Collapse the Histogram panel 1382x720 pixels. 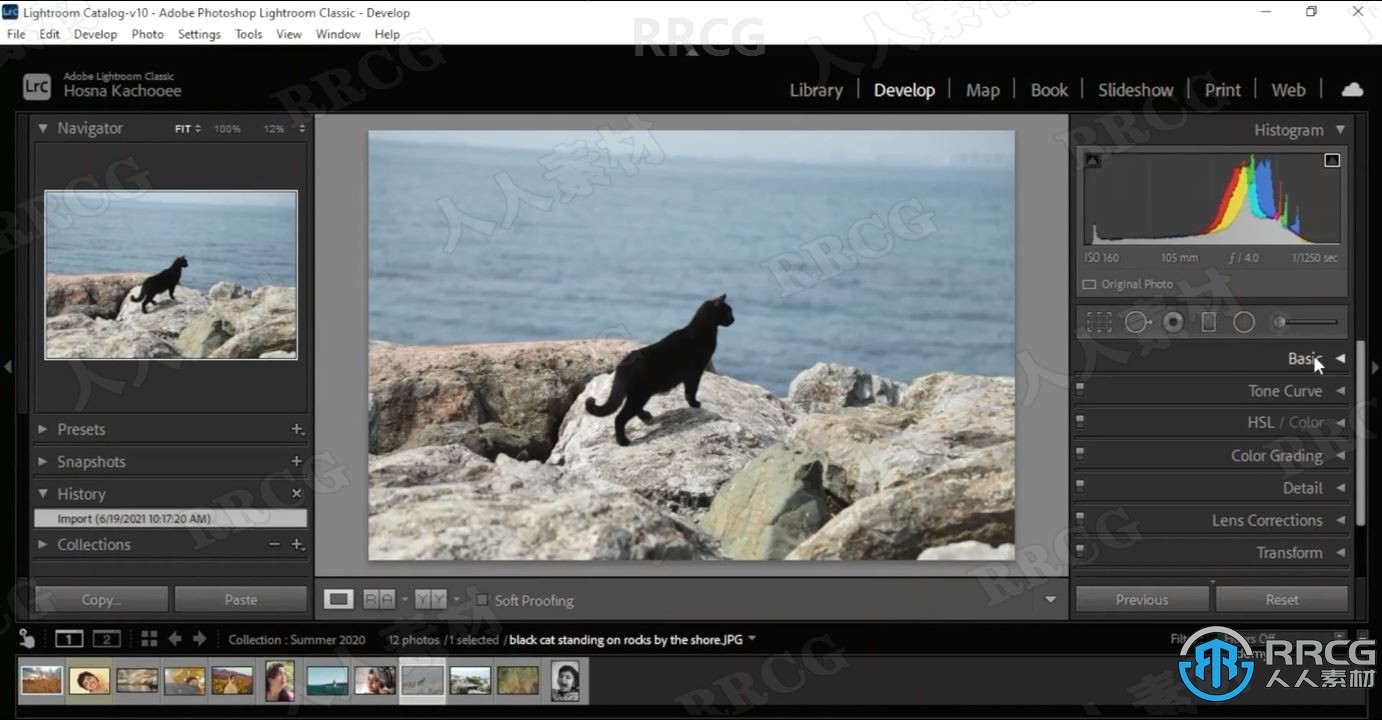pos(1340,129)
